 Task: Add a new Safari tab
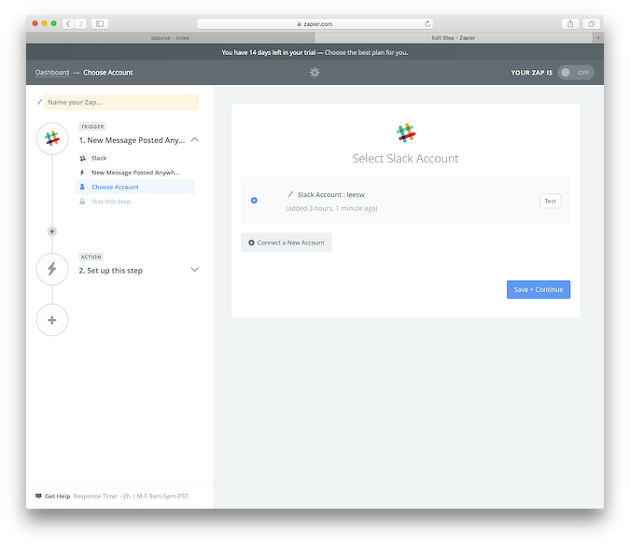[x=598, y=37]
